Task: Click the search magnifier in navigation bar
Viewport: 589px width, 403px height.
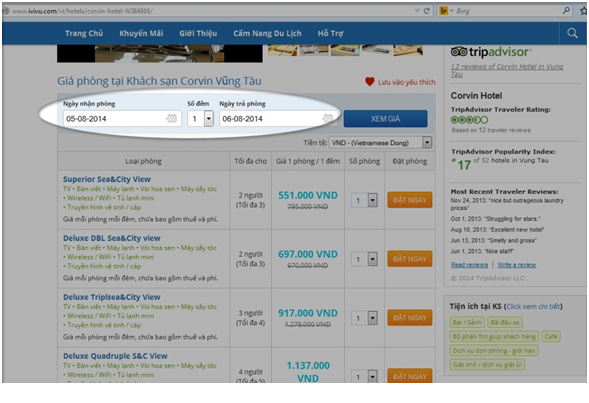Action: pyautogui.click(x=572, y=33)
